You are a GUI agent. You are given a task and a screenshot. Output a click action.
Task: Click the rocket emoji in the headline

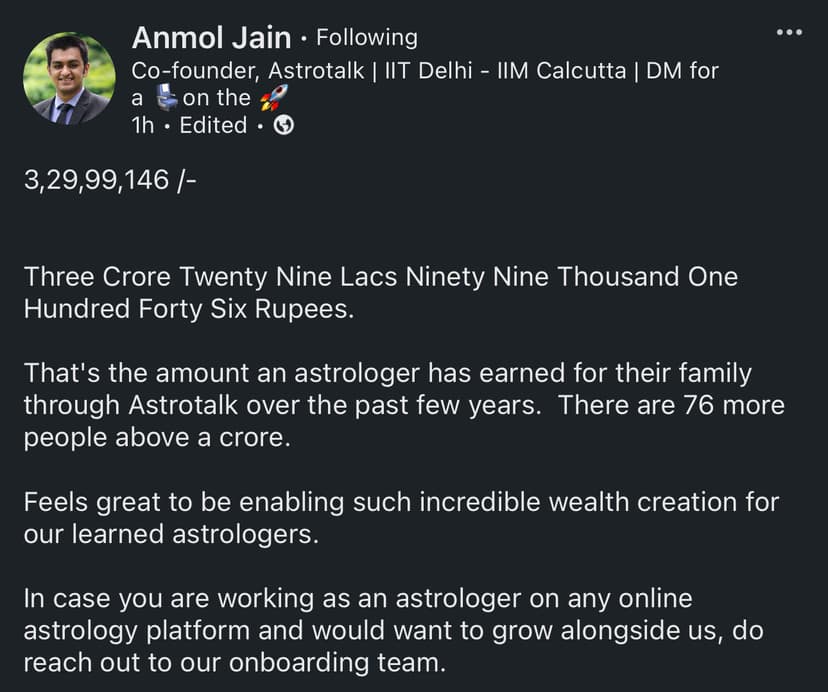pos(273,98)
